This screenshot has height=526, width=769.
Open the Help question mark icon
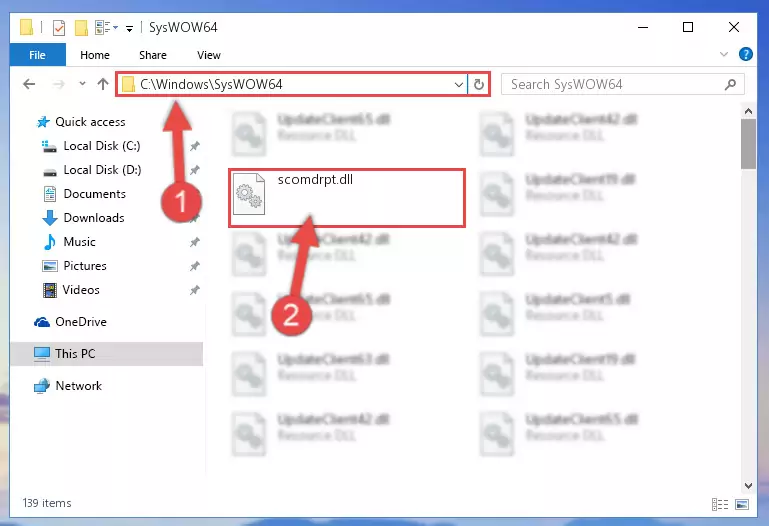[x=745, y=54]
